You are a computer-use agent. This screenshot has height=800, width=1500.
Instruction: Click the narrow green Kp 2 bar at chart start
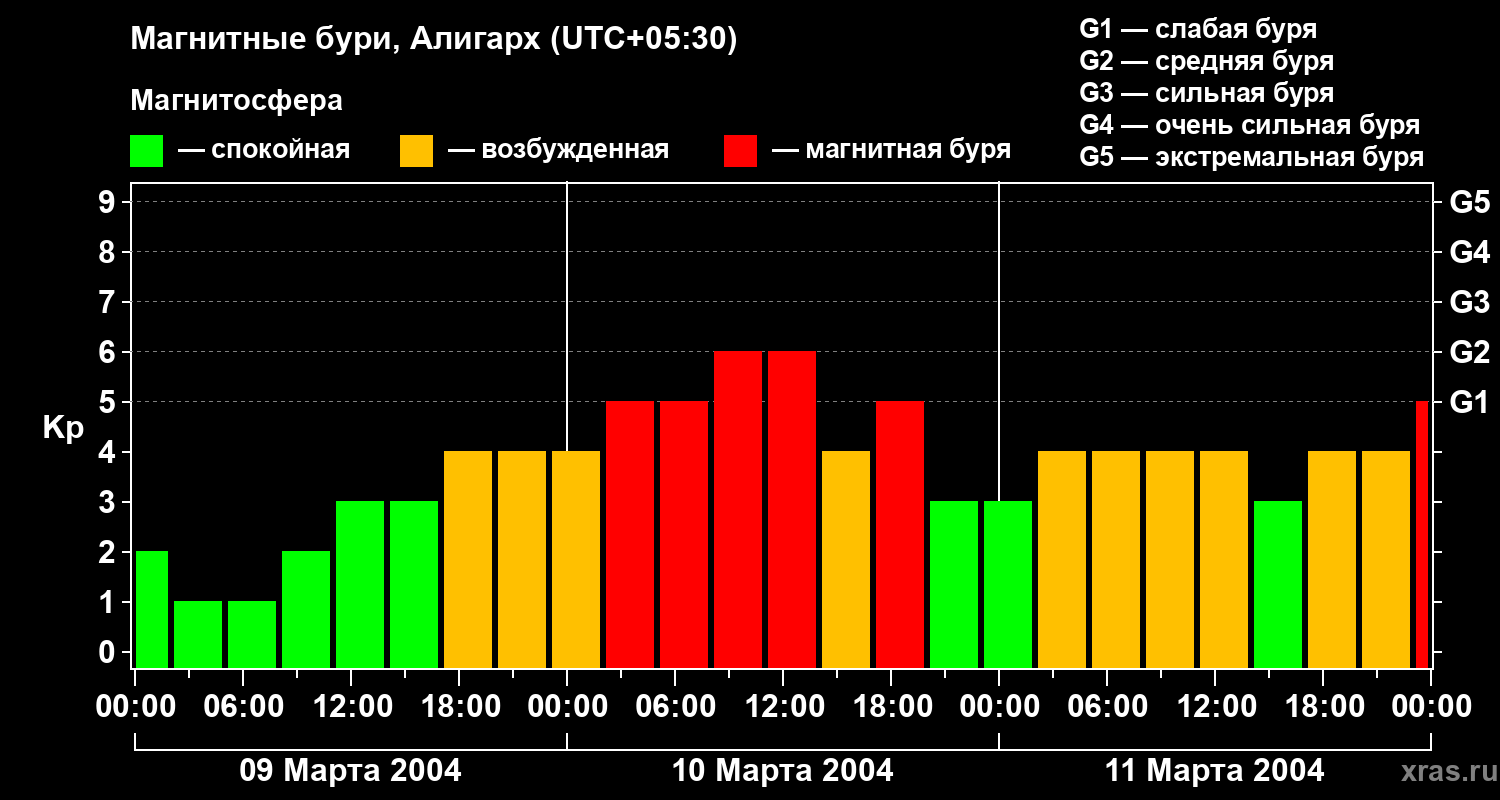pyautogui.click(x=152, y=609)
